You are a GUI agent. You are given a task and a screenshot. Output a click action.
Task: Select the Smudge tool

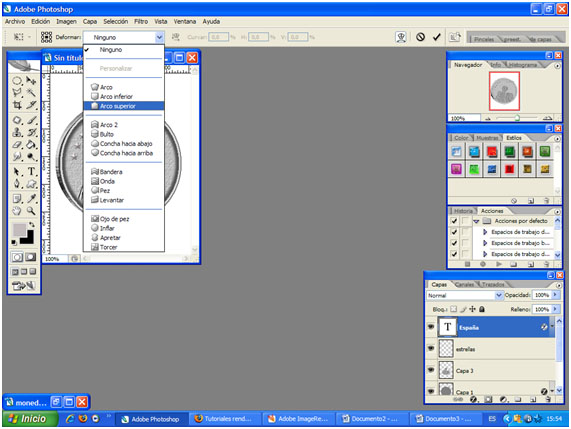coord(17,157)
